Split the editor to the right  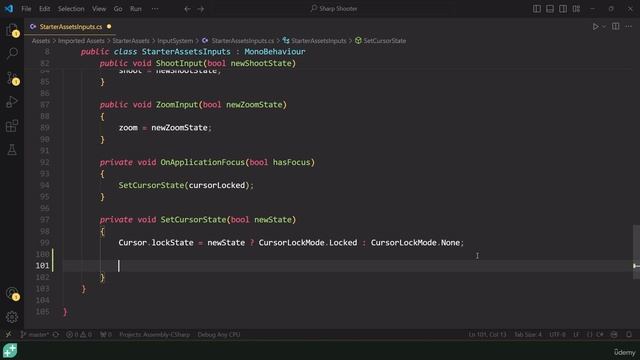[616, 27]
